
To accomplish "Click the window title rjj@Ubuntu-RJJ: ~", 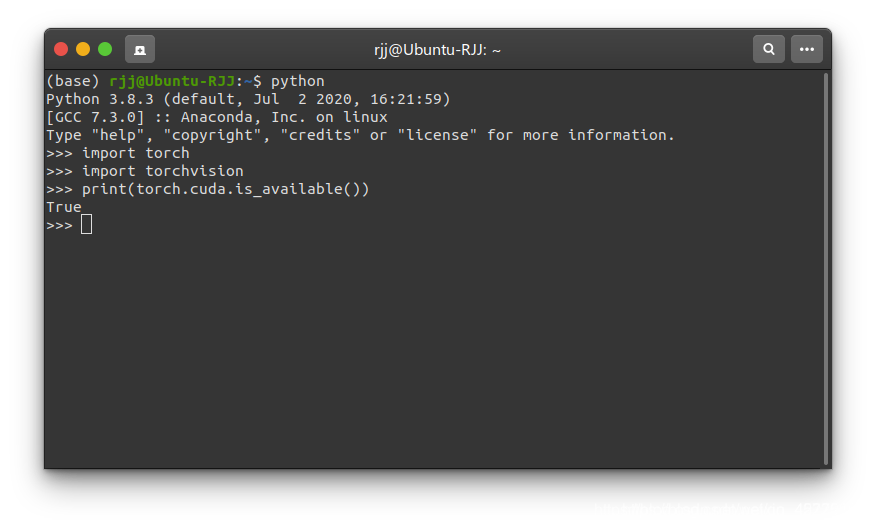I will [437, 50].
